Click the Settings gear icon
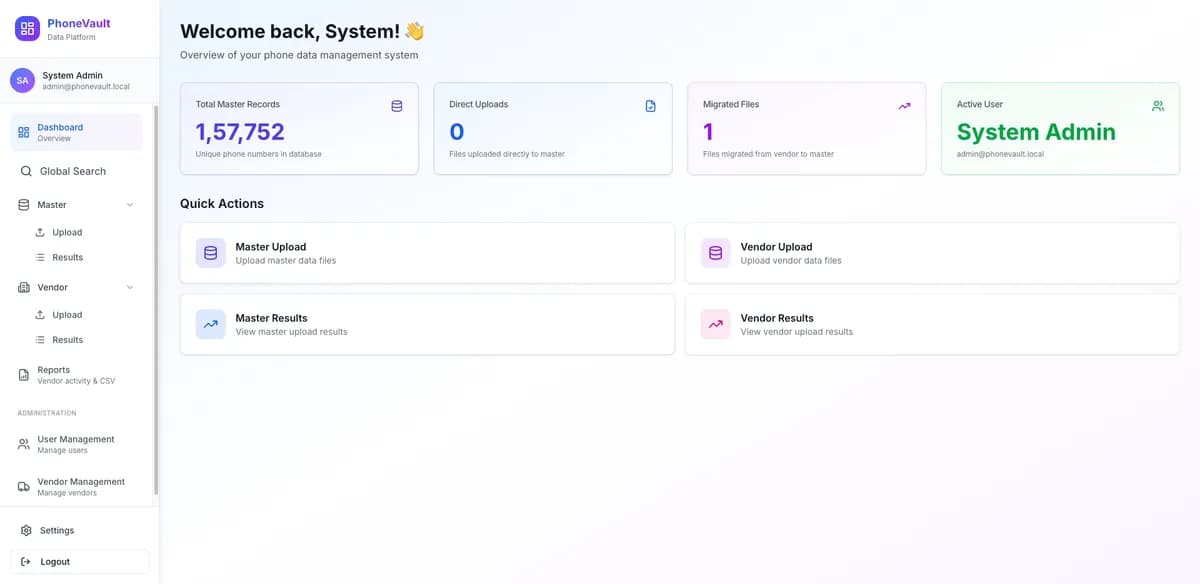 [26, 531]
